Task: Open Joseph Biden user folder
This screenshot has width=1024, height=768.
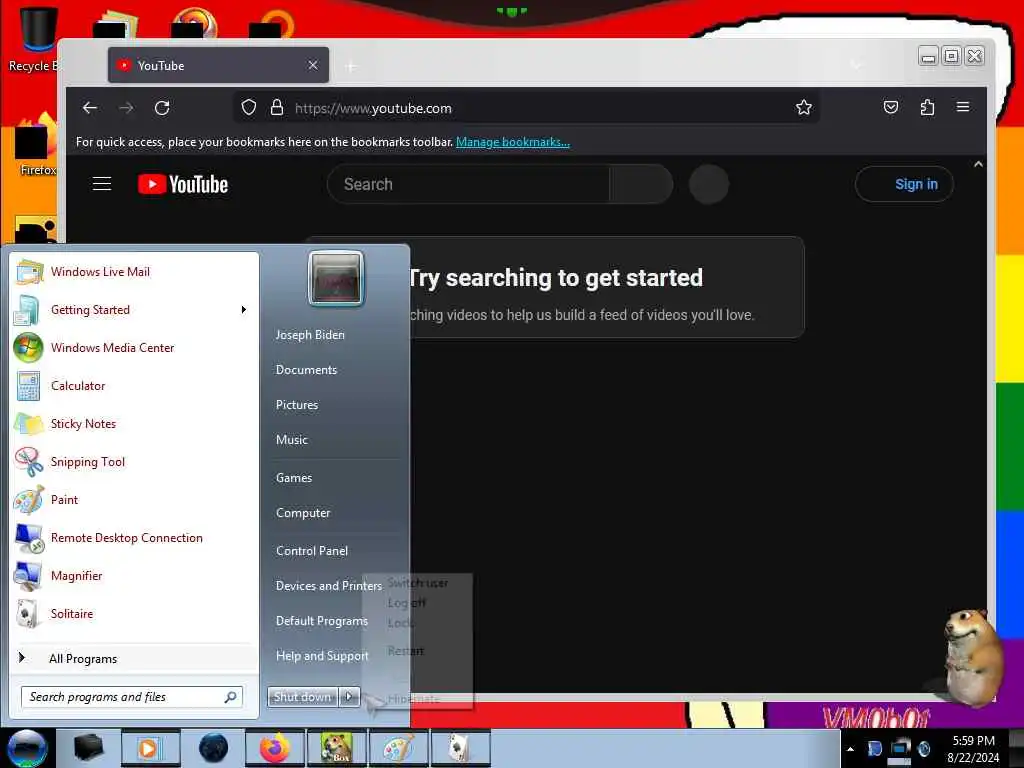Action: pos(310,335)
